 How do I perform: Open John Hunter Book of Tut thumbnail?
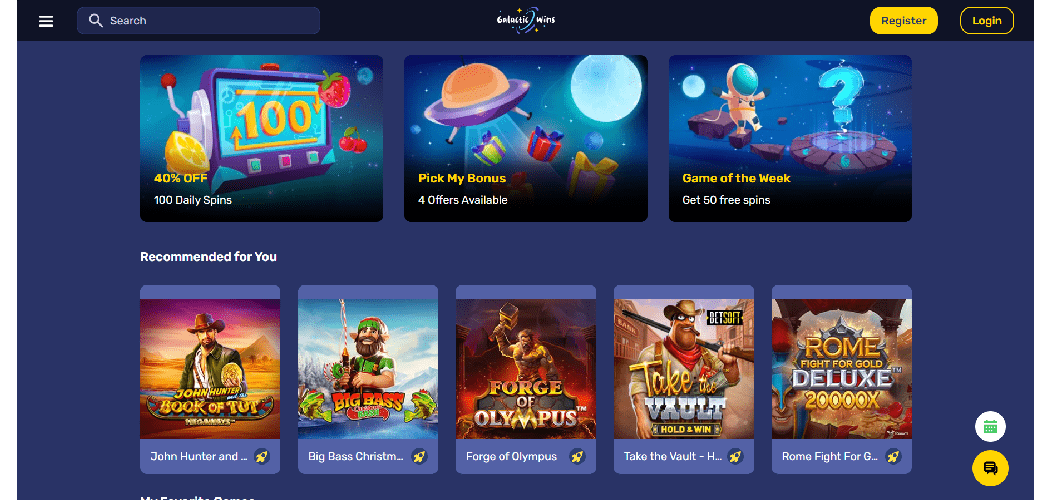[x=210, y=369]
